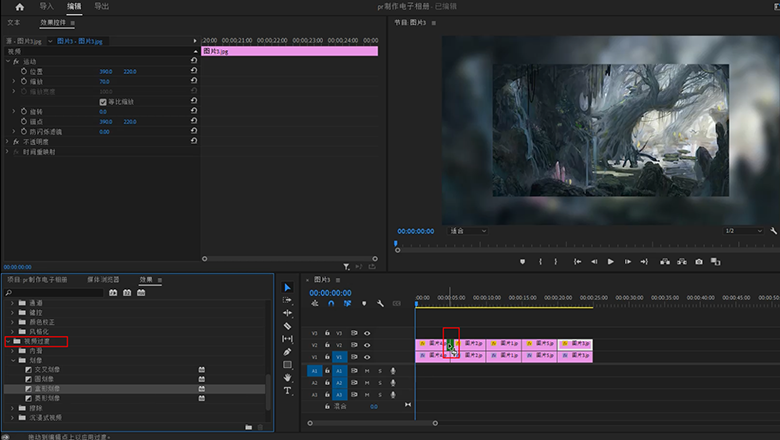Click the Lift button in Program monitor
The image size is (780, 440).
tap(665, 262)
